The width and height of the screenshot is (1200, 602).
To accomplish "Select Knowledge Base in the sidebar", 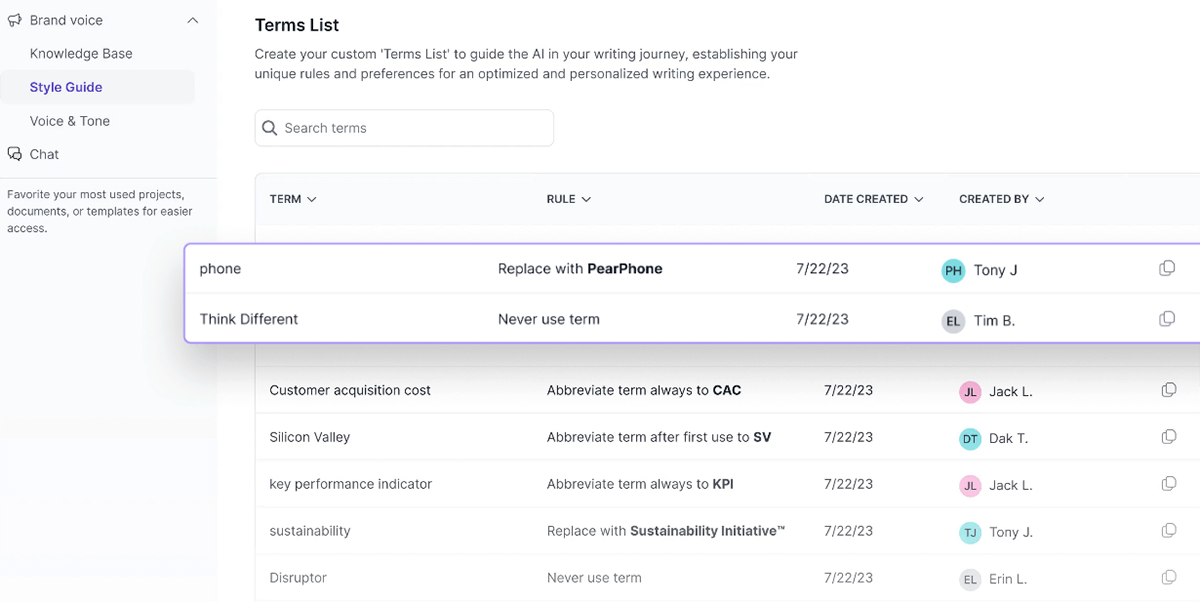I will [x=81, y=53].
